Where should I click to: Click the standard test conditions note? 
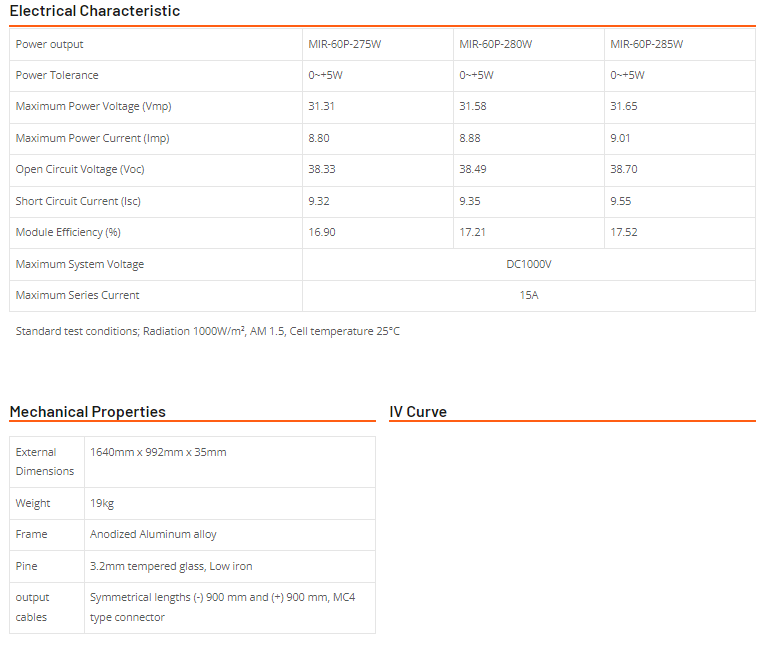click(x=208, y=331)
